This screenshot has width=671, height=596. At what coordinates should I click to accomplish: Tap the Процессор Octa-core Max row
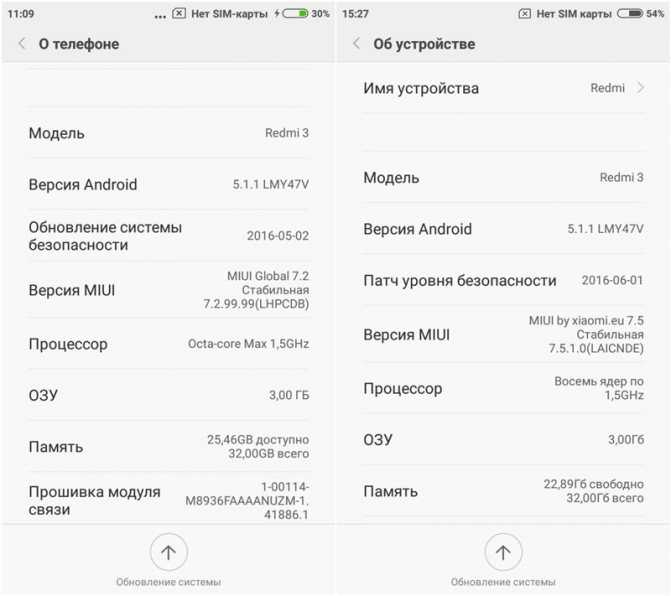169,344
